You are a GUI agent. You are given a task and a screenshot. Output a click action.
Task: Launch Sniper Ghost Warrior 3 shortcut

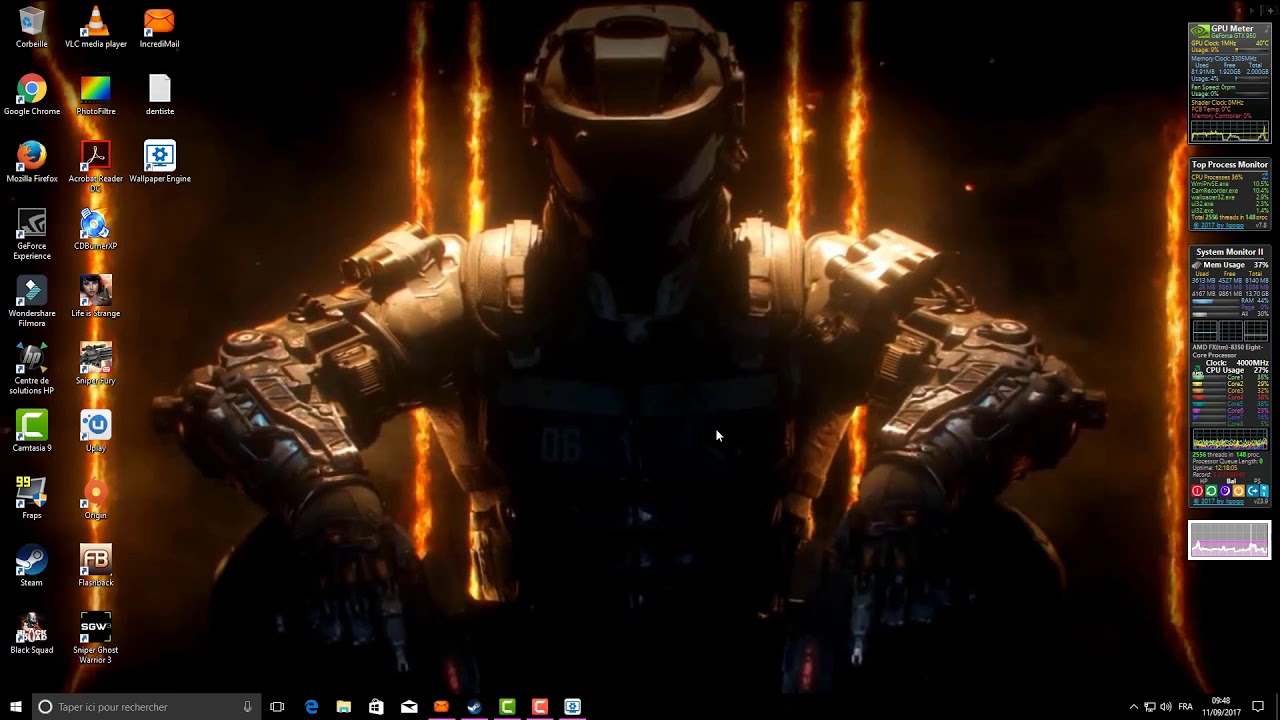(96, 637)
